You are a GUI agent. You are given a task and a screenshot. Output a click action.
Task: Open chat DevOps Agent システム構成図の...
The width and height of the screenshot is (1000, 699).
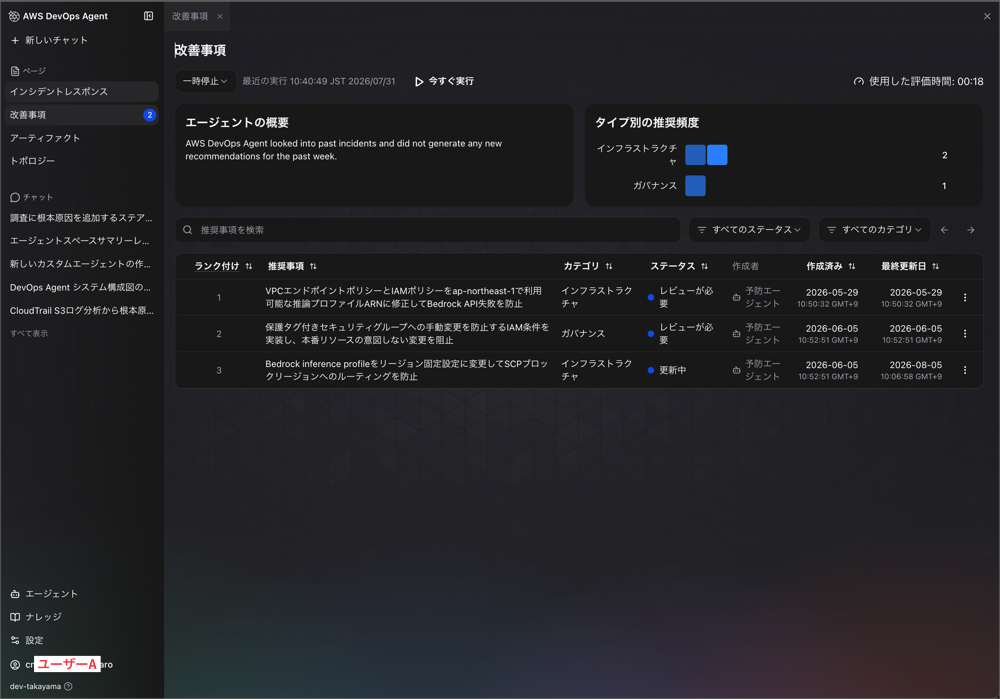(x=82, y=287)
